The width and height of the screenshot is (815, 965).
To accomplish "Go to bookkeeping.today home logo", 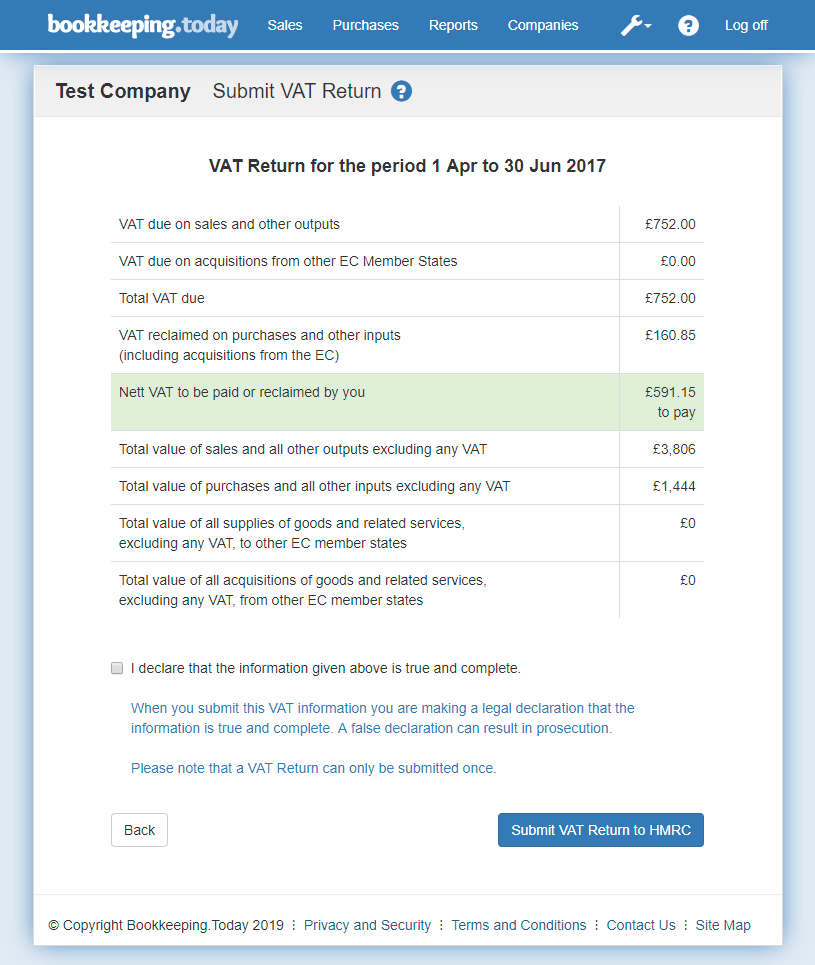I will pos(143,25).
